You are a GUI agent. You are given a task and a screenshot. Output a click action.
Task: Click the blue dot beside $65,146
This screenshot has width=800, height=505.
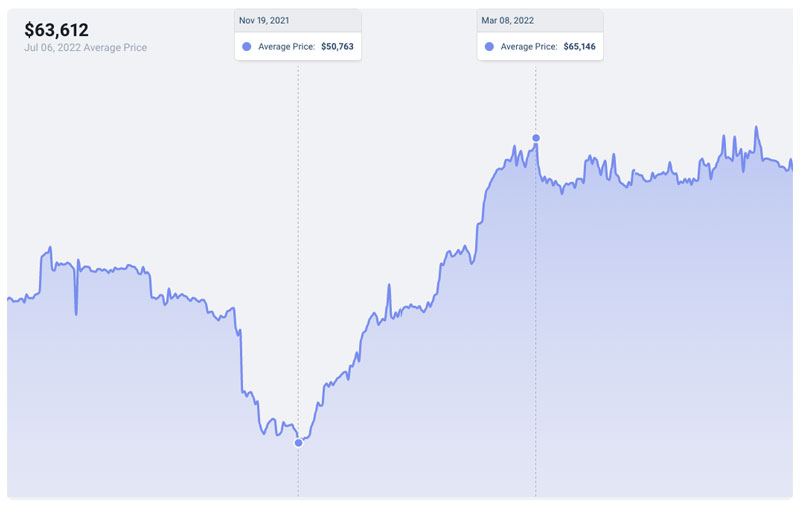point(489,46)
